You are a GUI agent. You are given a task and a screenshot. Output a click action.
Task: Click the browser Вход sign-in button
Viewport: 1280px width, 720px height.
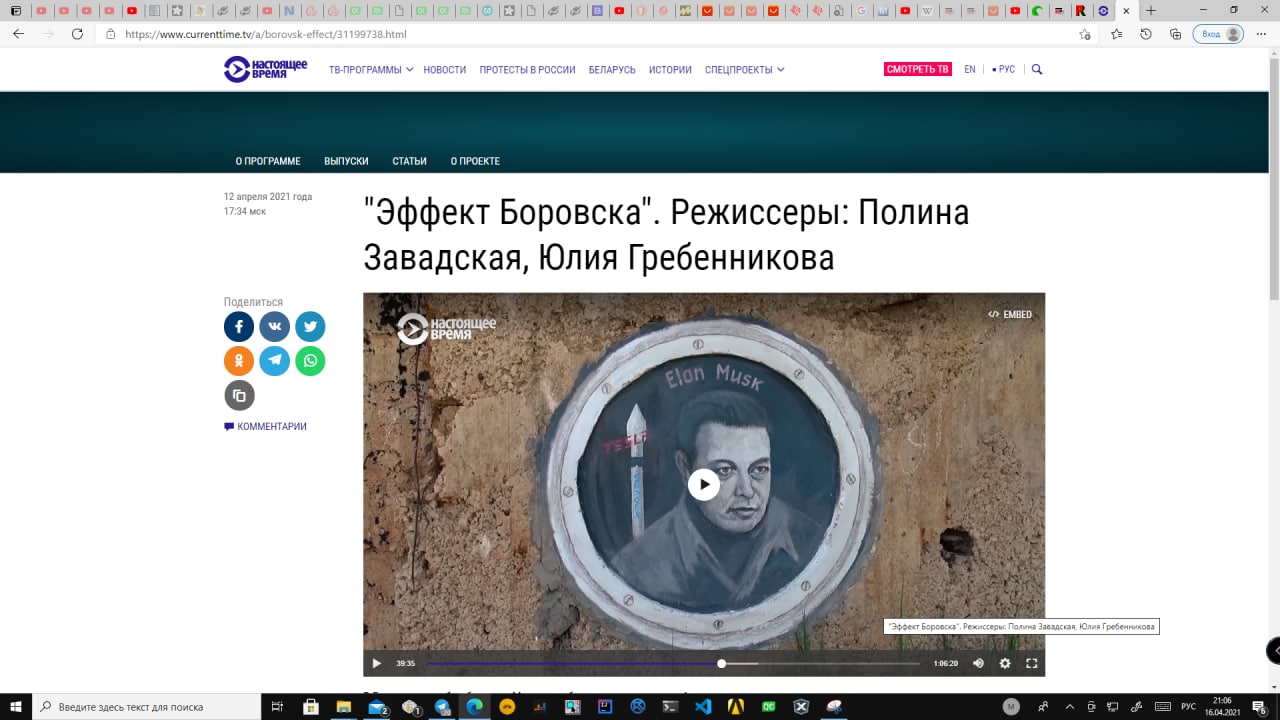point(1218,34)
